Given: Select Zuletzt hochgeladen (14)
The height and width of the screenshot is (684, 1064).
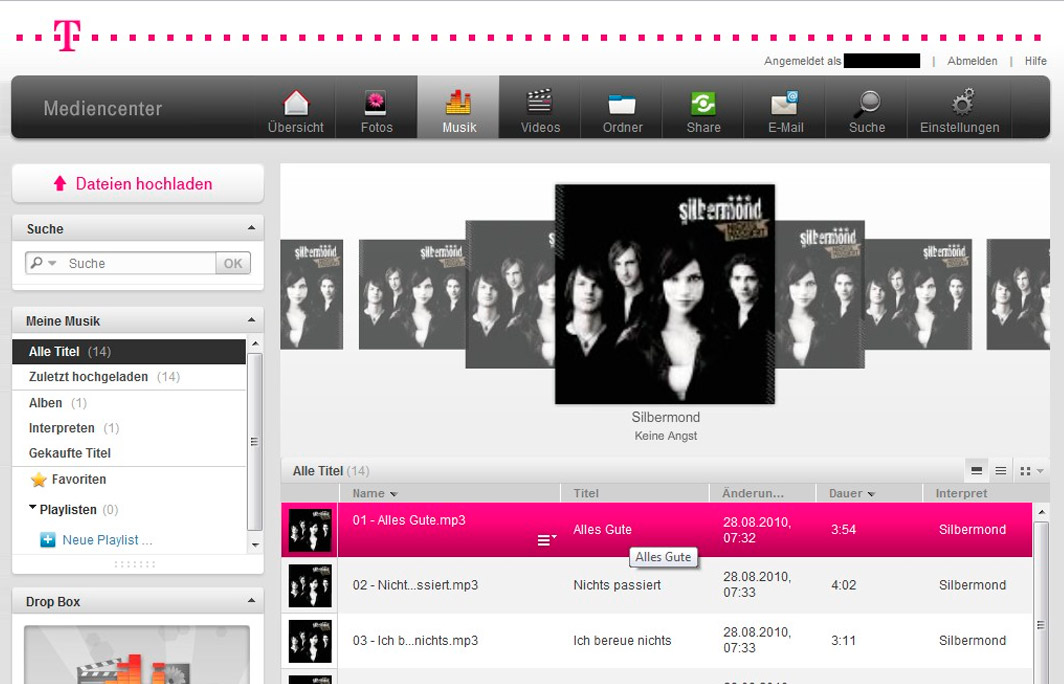Looking at the screenshot, I should point(129,377).
